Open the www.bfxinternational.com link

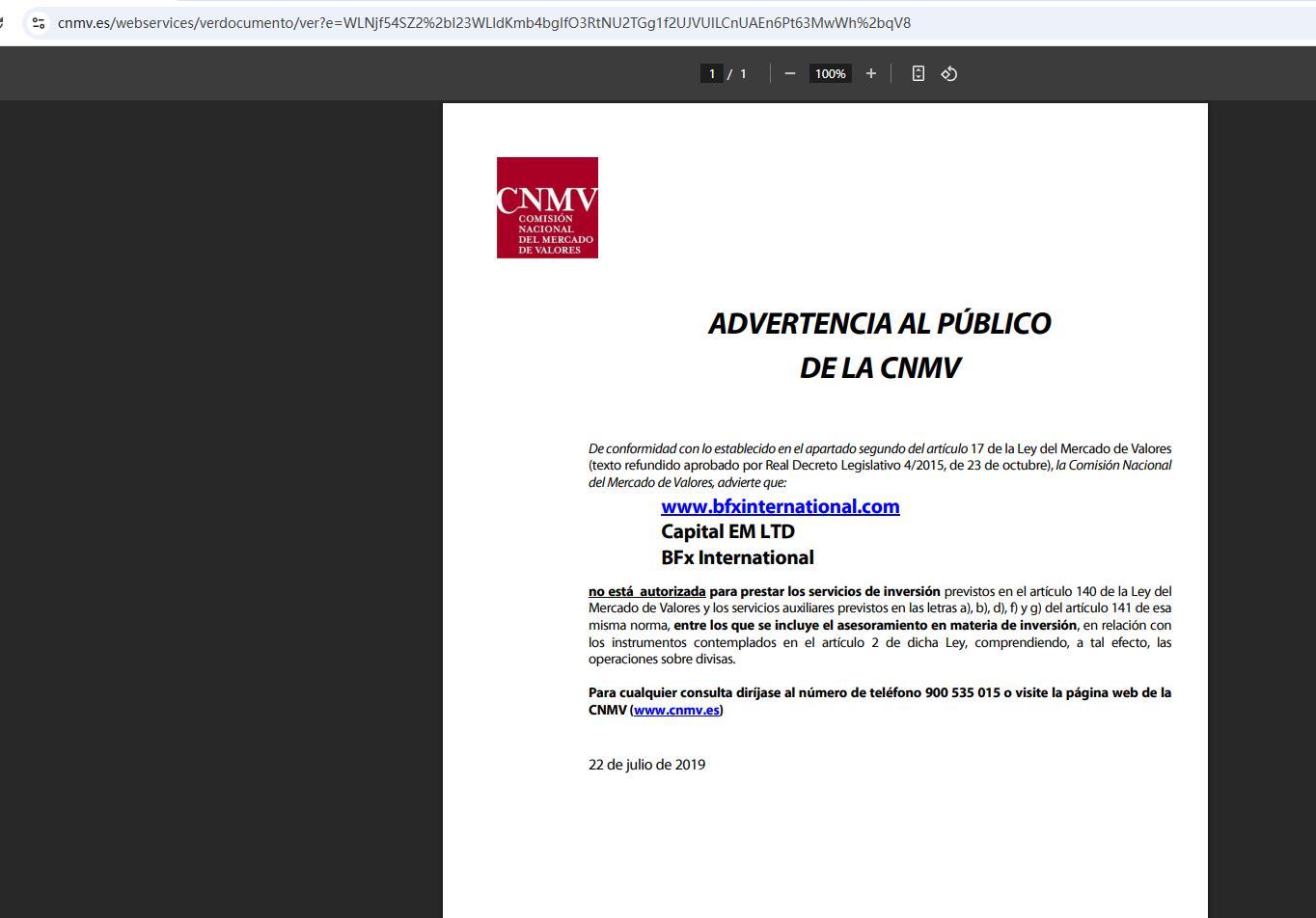(780, 506)
